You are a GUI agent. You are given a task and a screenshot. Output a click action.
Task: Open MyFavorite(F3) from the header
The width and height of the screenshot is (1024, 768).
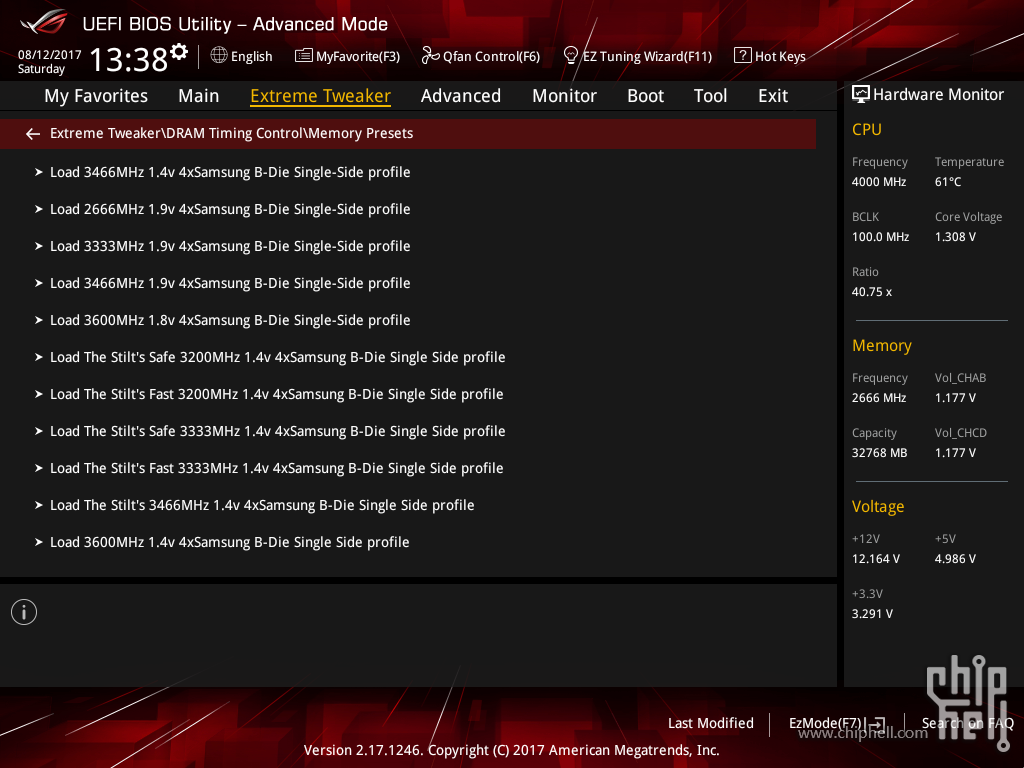click(358, 57)
